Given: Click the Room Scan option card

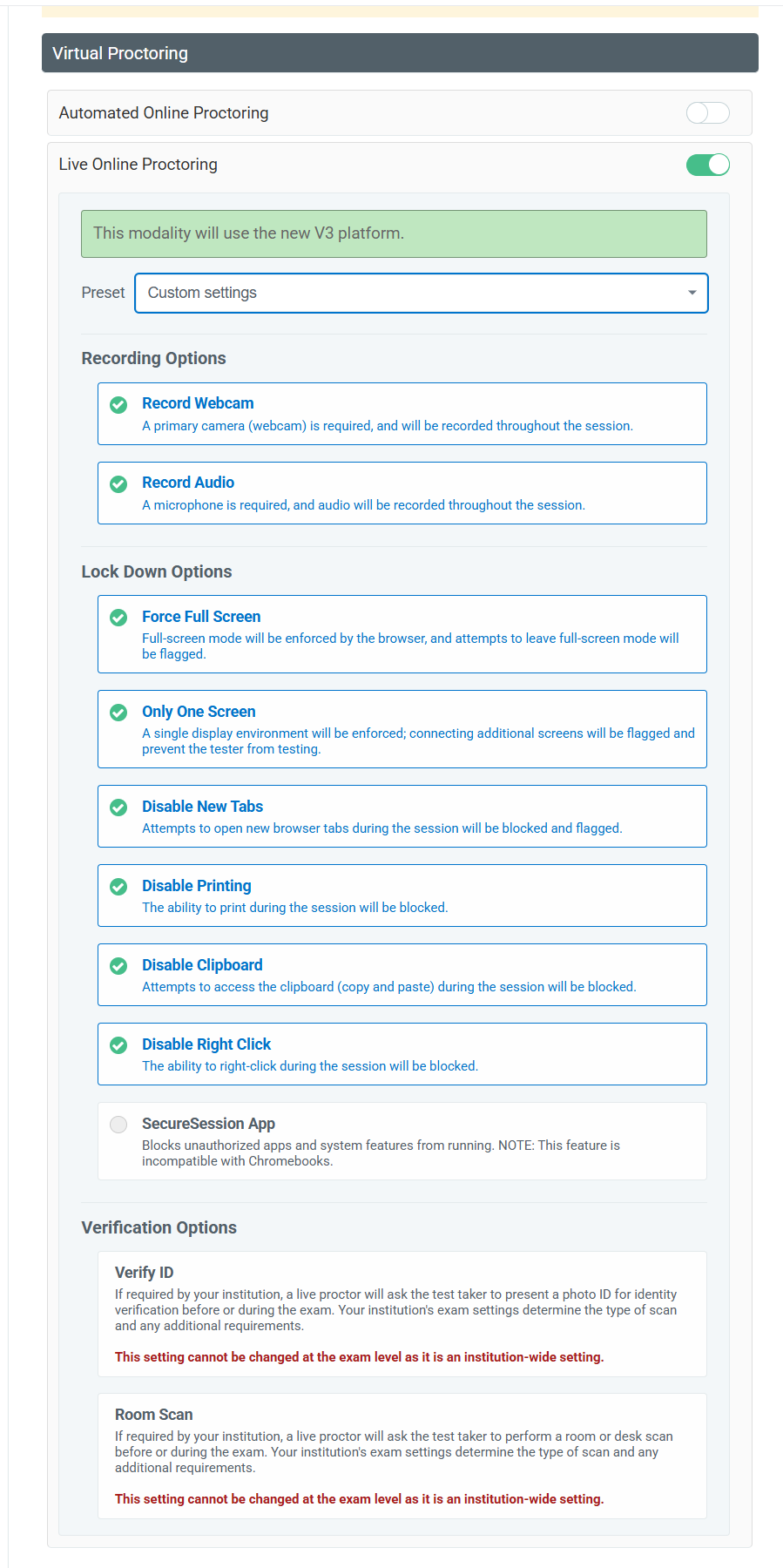Looking at the screenshot, I should [x=402, y=1456].
